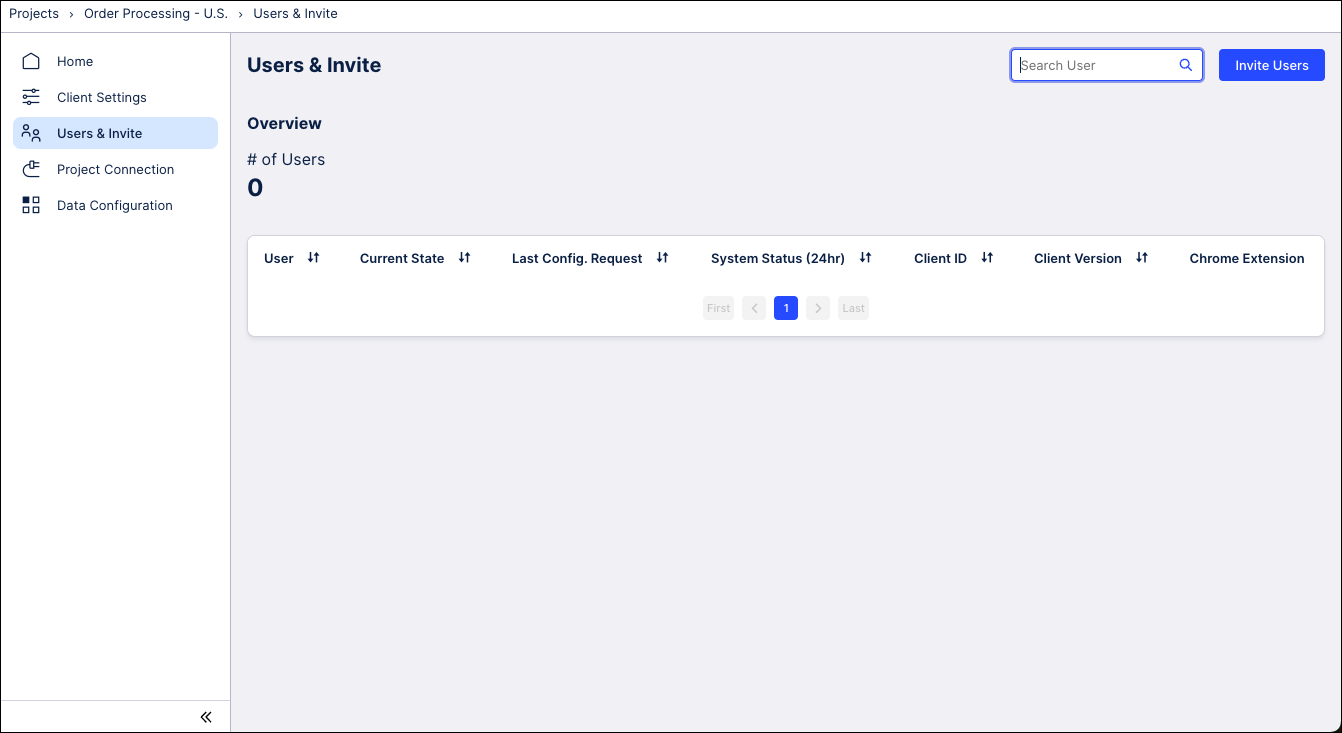Viewport: 1342px width, 733px height.
Task: Click the user count value 0
Action: (255, 188)
